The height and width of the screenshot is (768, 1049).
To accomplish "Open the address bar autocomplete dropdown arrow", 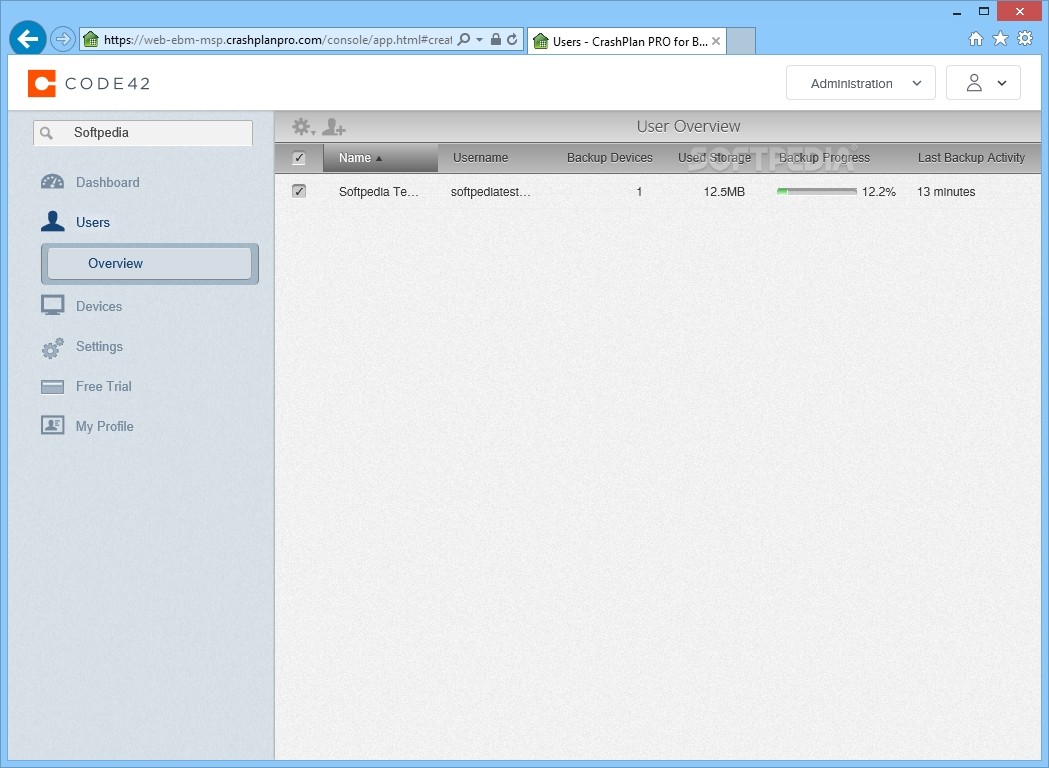I will (x=480, y=39).
